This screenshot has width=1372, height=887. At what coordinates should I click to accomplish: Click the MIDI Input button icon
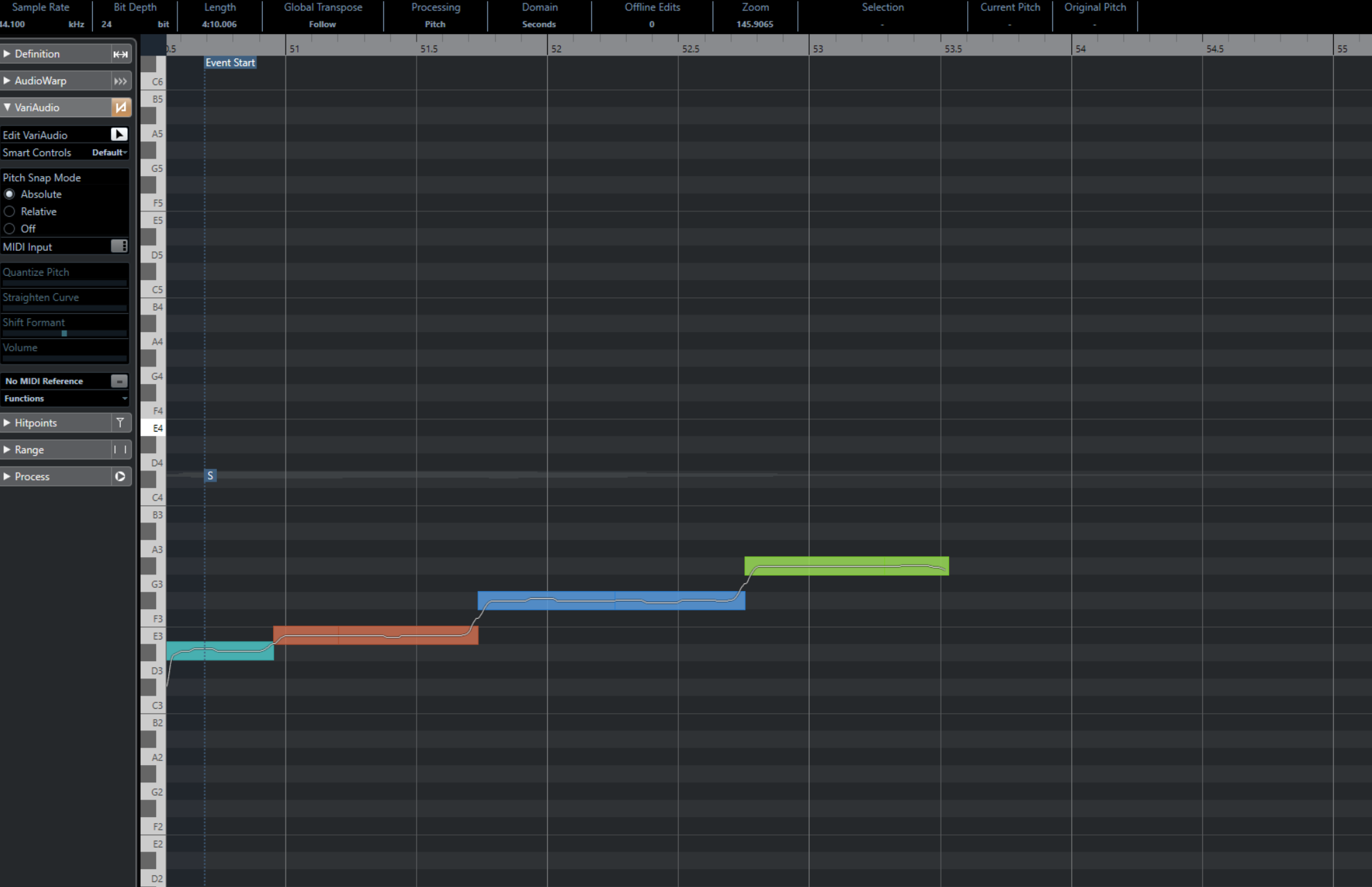[x=119, y=247]
